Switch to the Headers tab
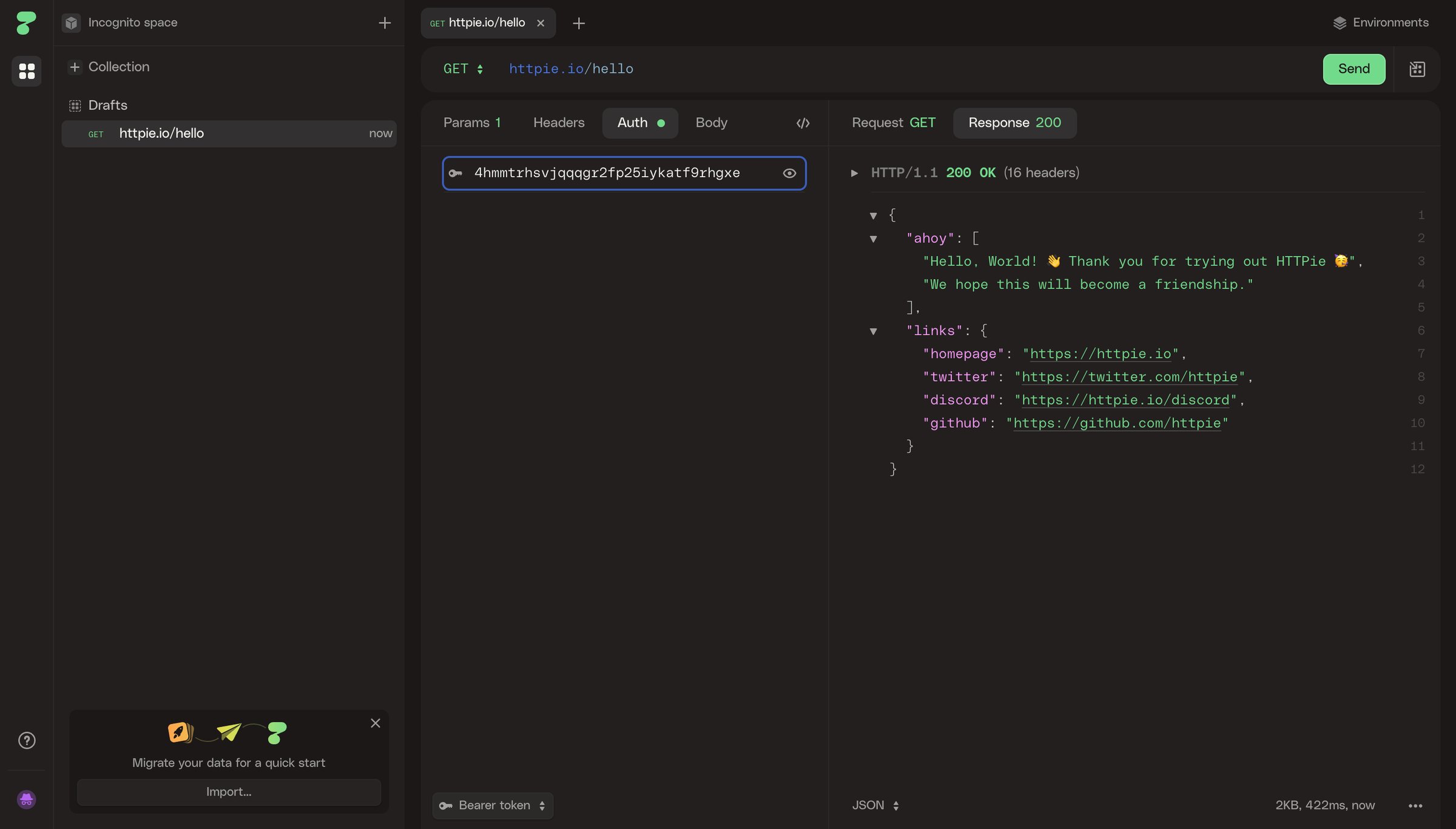1456x829 pixels. 559,123
